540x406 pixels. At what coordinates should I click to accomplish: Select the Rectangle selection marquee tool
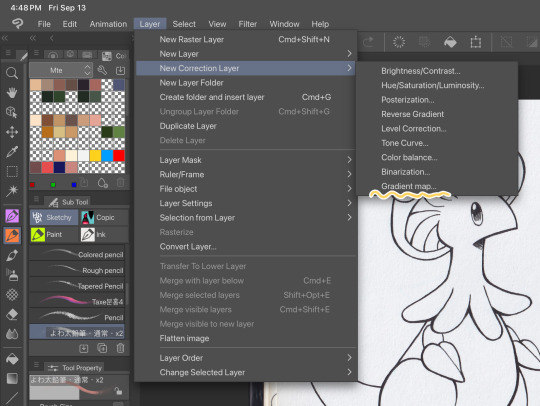point(12,171)
